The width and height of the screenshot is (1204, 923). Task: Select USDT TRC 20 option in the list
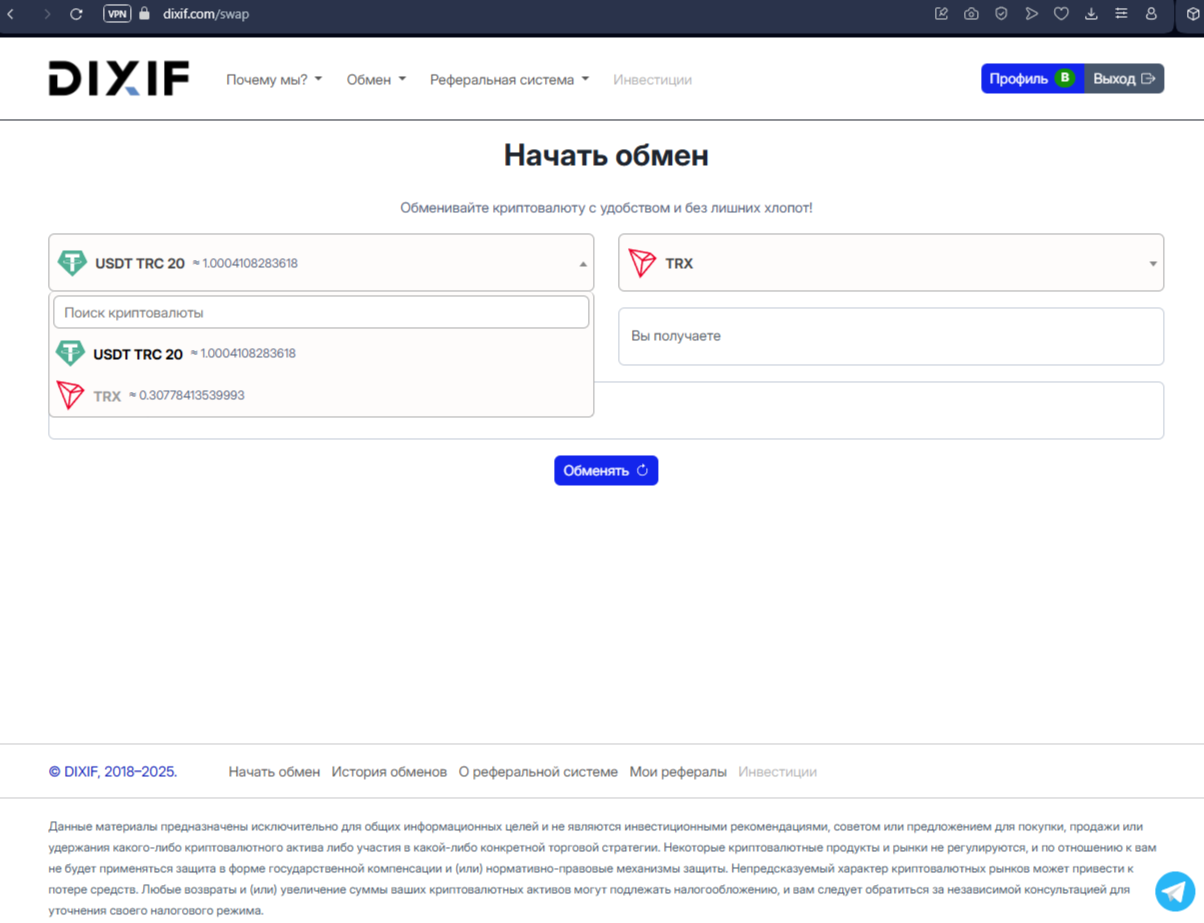tap(321, 353)
